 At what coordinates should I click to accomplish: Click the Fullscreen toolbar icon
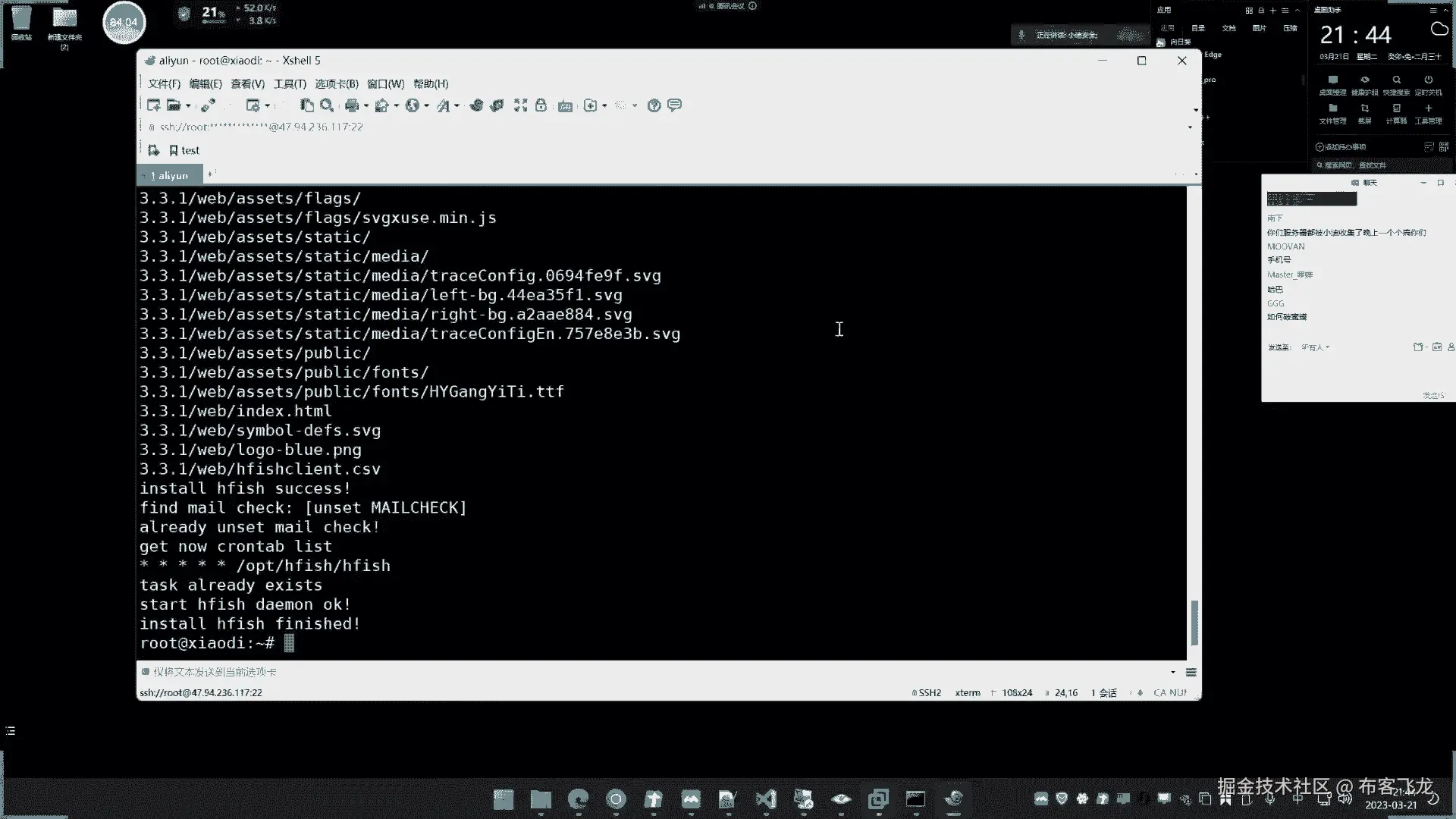point(520,105)
